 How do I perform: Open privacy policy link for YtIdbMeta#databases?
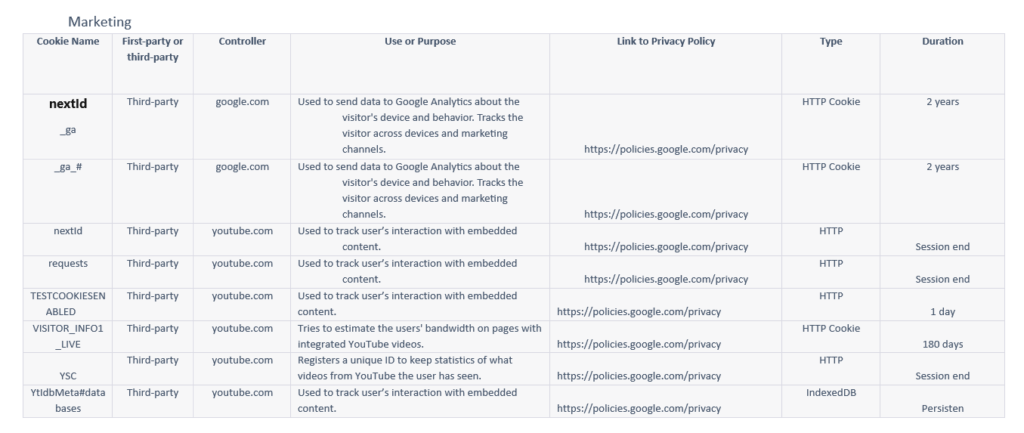tap(639, 408)
